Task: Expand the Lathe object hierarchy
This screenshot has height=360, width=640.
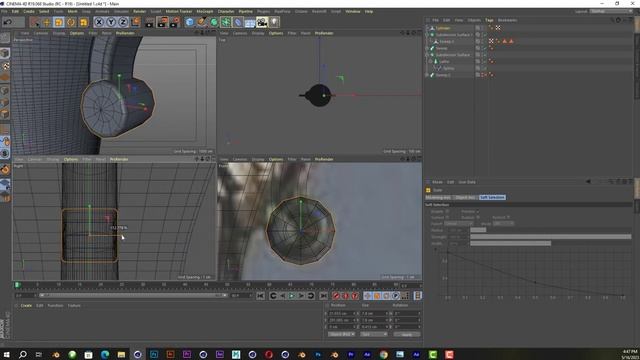Action: tap(431, 62)
